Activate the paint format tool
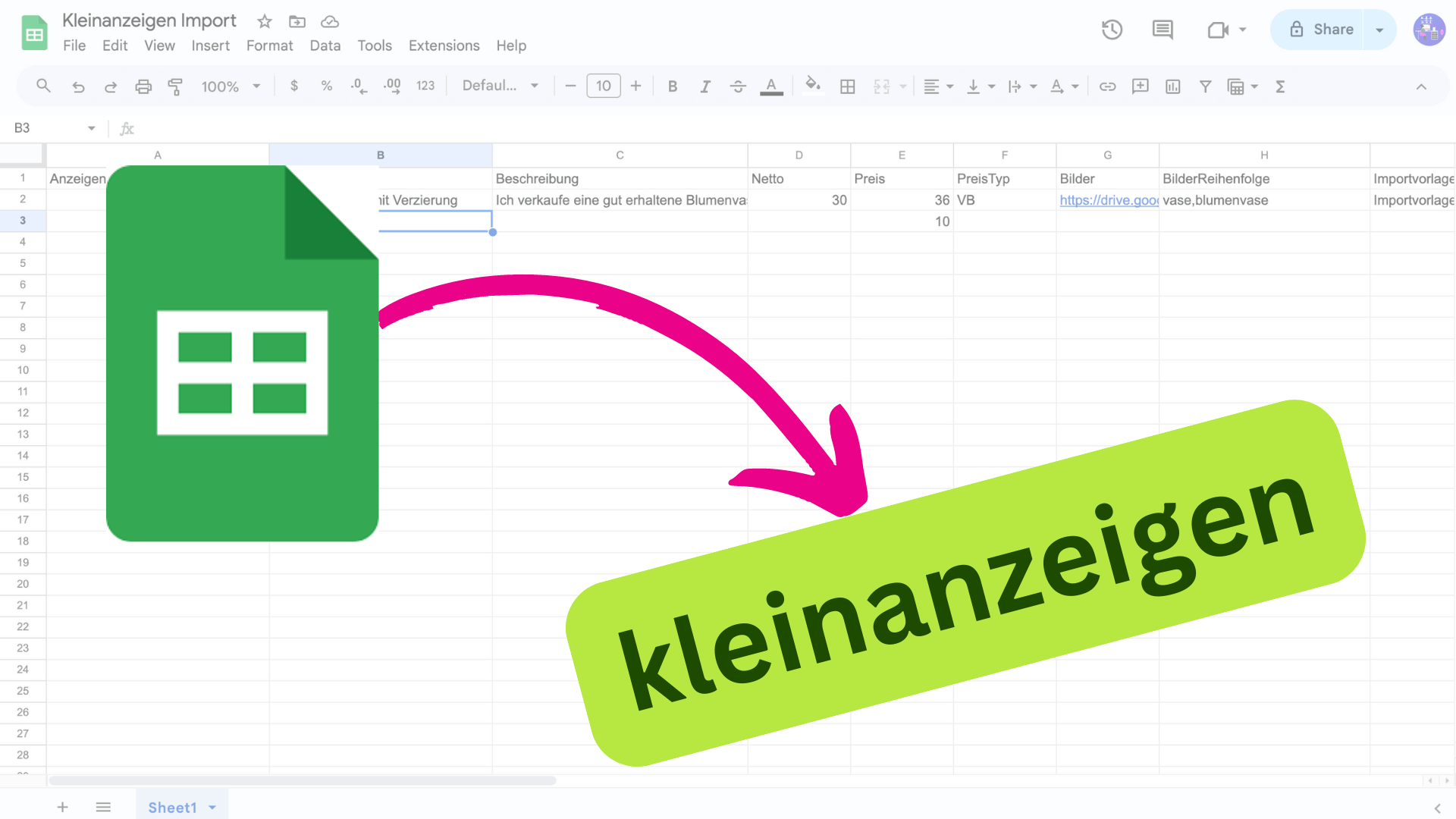Image resolution: width=1456 pixels, height=819 pixels. 175,86
